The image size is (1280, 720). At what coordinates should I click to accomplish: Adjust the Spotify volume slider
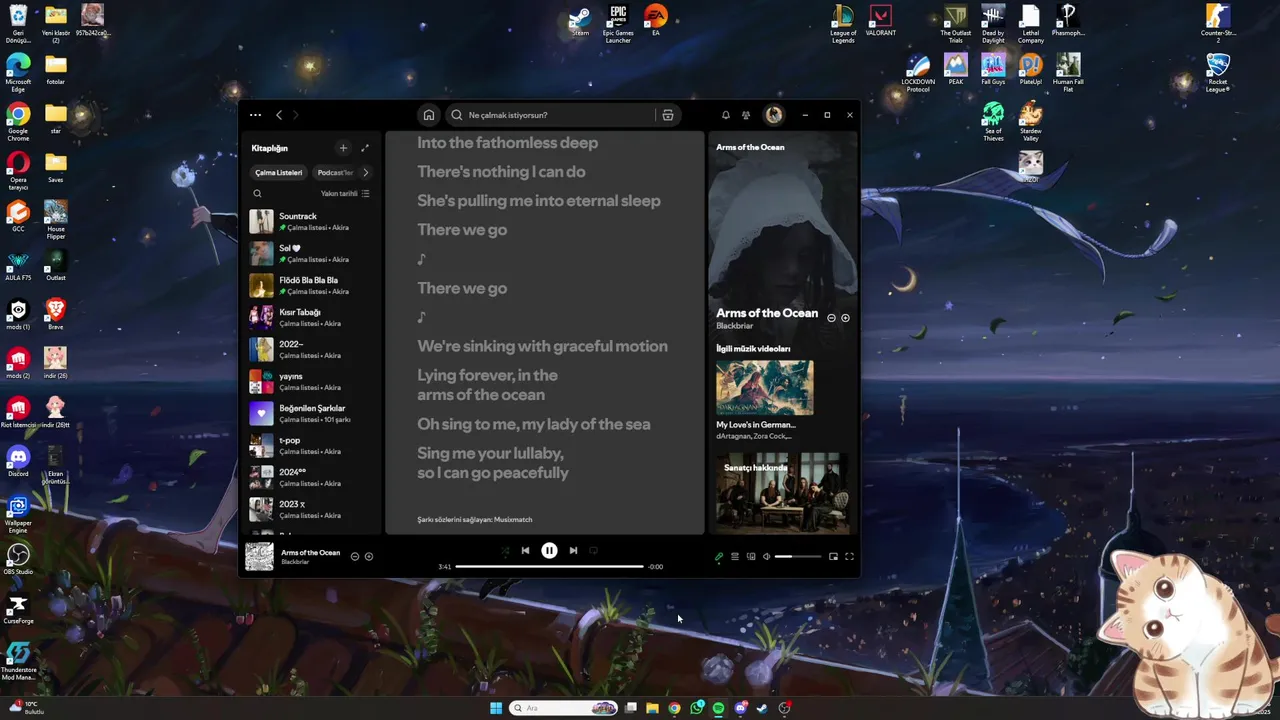click(798, 557)
